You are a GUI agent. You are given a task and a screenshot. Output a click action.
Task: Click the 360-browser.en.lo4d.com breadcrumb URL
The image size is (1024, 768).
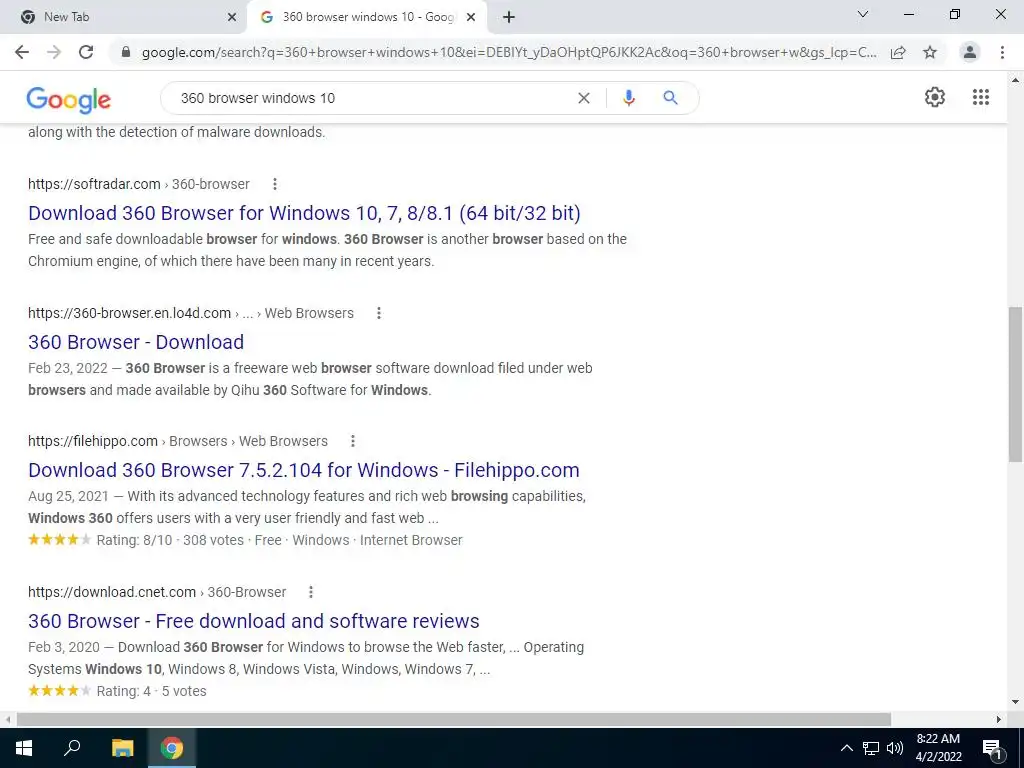(191, 313)
